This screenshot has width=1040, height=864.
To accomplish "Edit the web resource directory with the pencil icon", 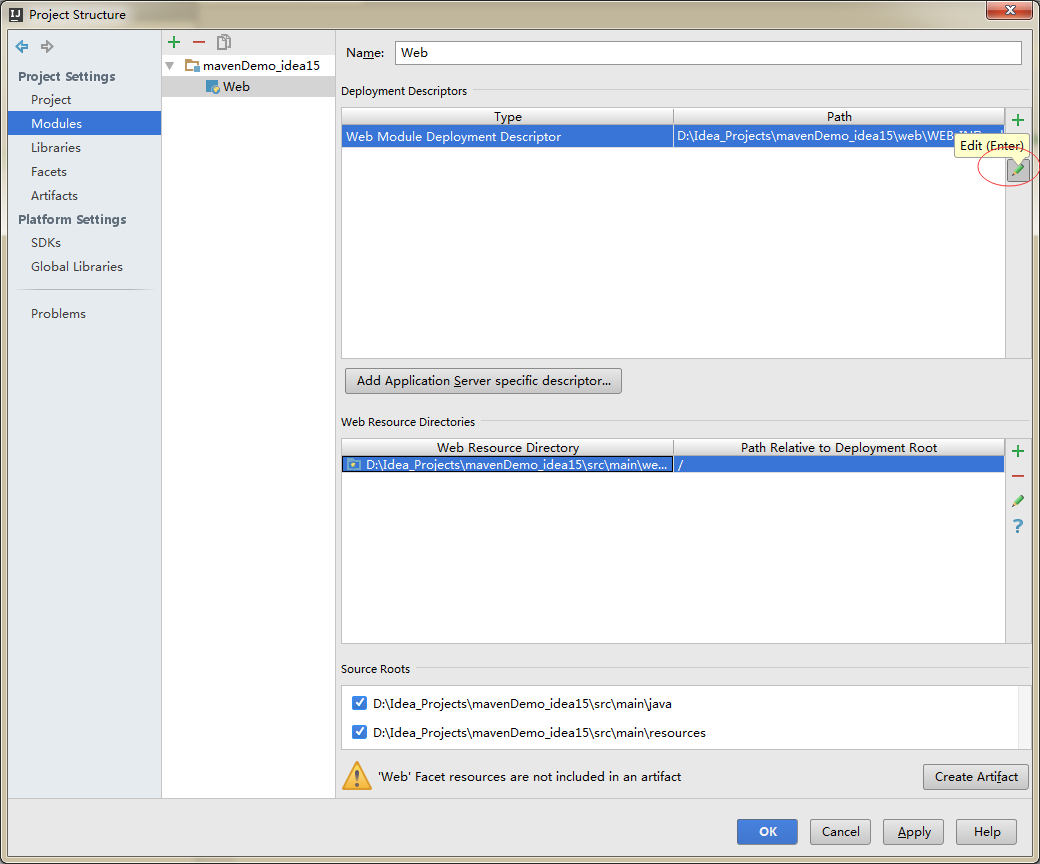I will click(x=1018, y=501).
